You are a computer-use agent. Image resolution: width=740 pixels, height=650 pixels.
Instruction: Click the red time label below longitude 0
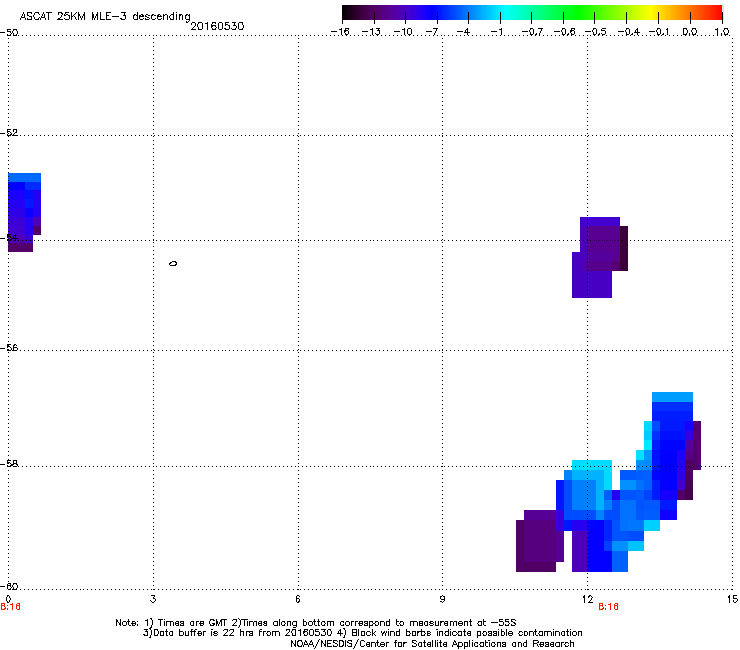pos(10,607)
